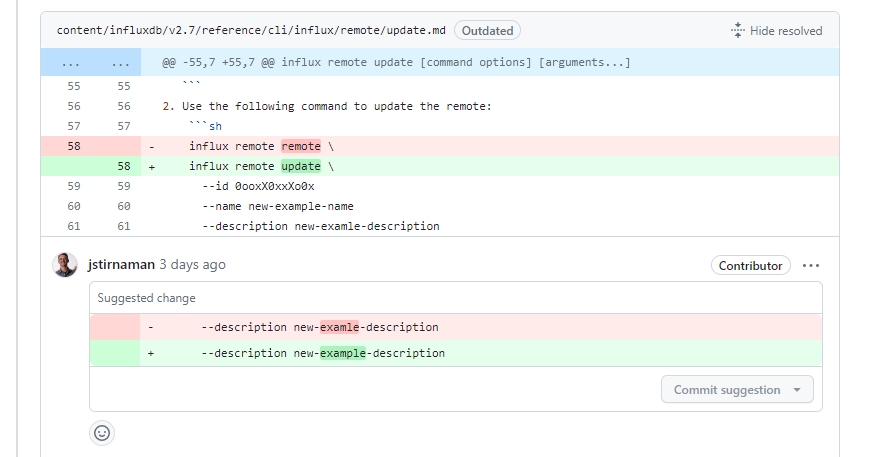Click line number 59 in left column
The height and width of the screenshot is (457, 878).
[74, 186]
